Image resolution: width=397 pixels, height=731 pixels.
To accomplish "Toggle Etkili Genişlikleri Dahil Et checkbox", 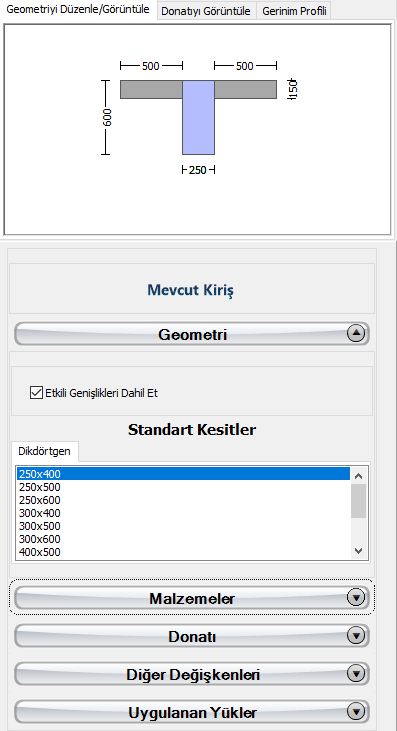I will click(x=35, y=393).
